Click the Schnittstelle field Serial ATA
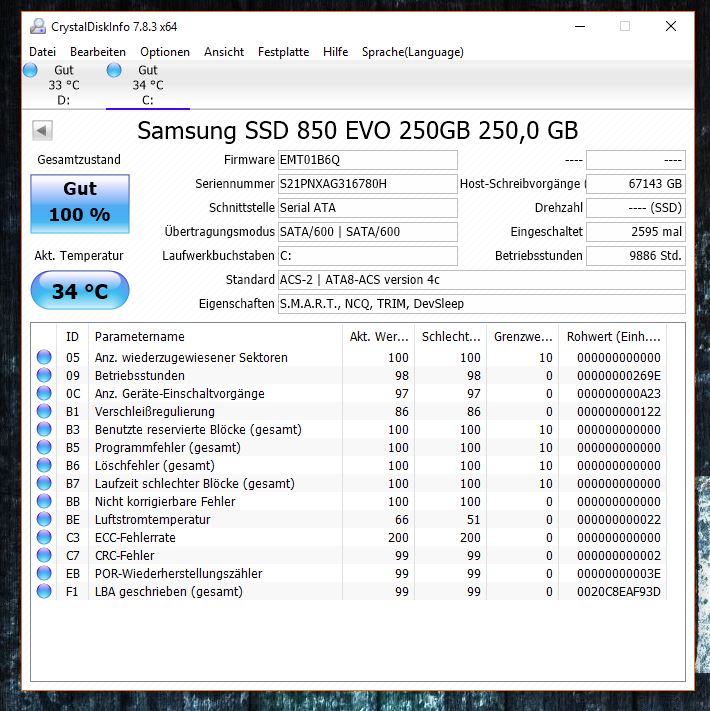 (x=368, y=208)
